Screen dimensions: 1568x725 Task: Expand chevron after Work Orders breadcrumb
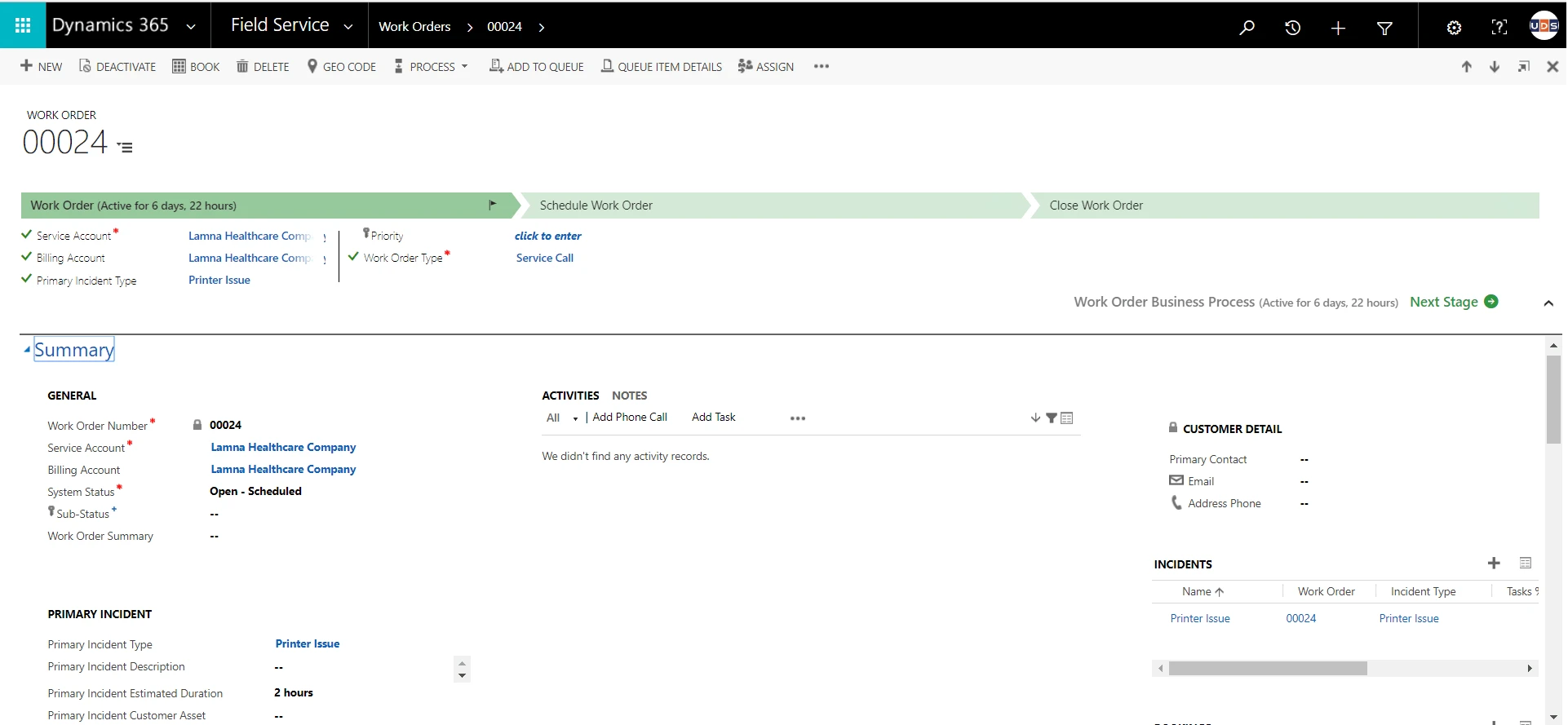470,27
